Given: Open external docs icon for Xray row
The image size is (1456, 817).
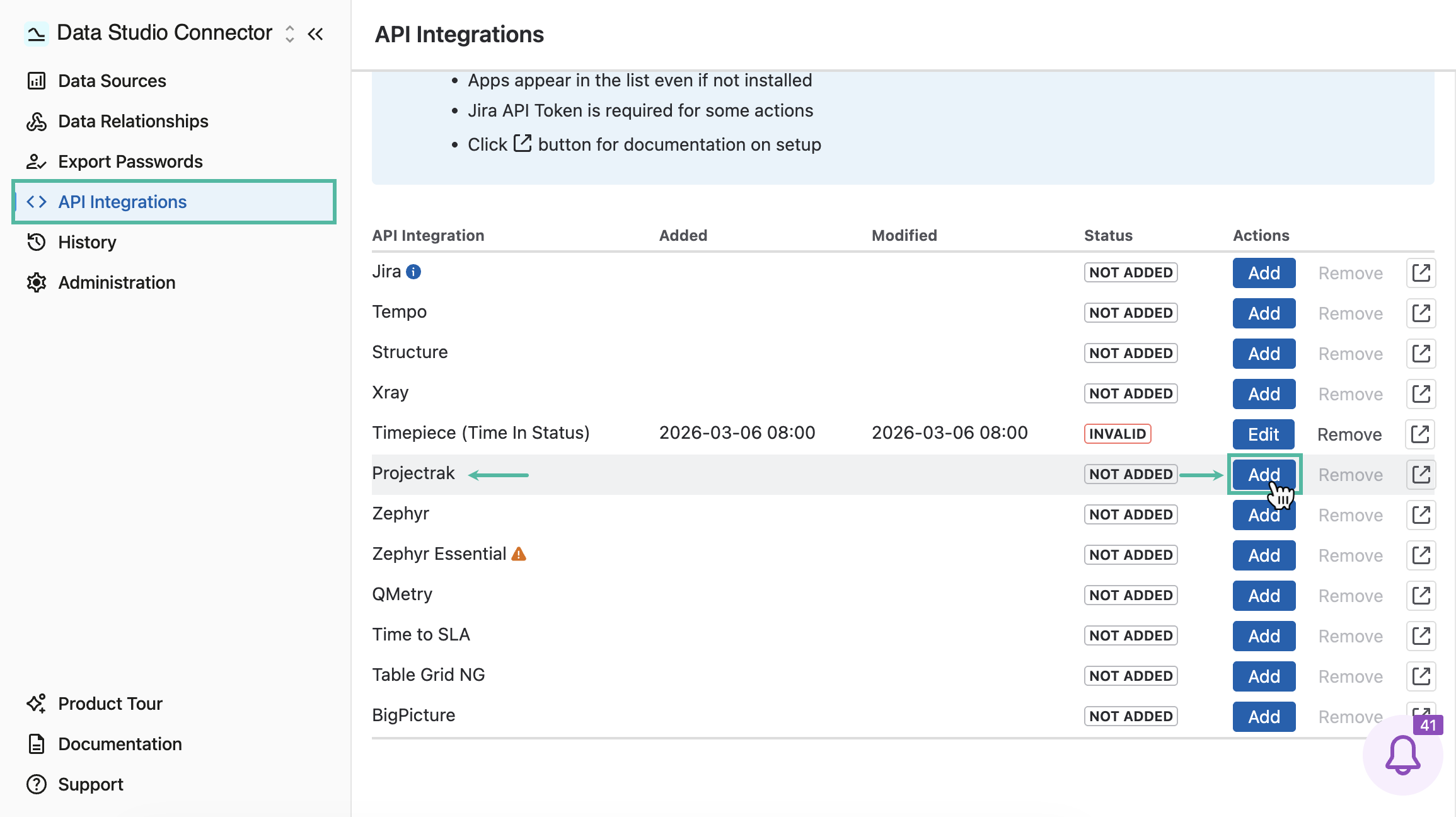Looking at the screenshot, I should [x=1421, y=394].
